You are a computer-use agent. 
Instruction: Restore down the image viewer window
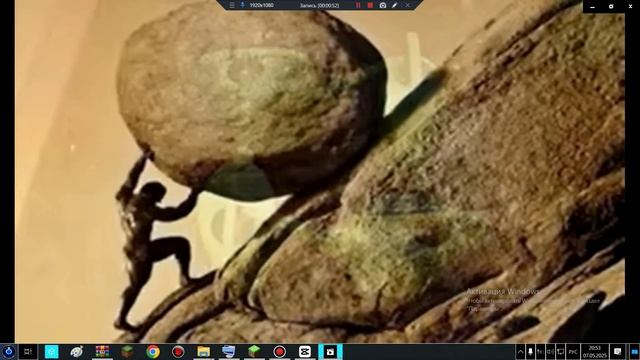point(611,7)
